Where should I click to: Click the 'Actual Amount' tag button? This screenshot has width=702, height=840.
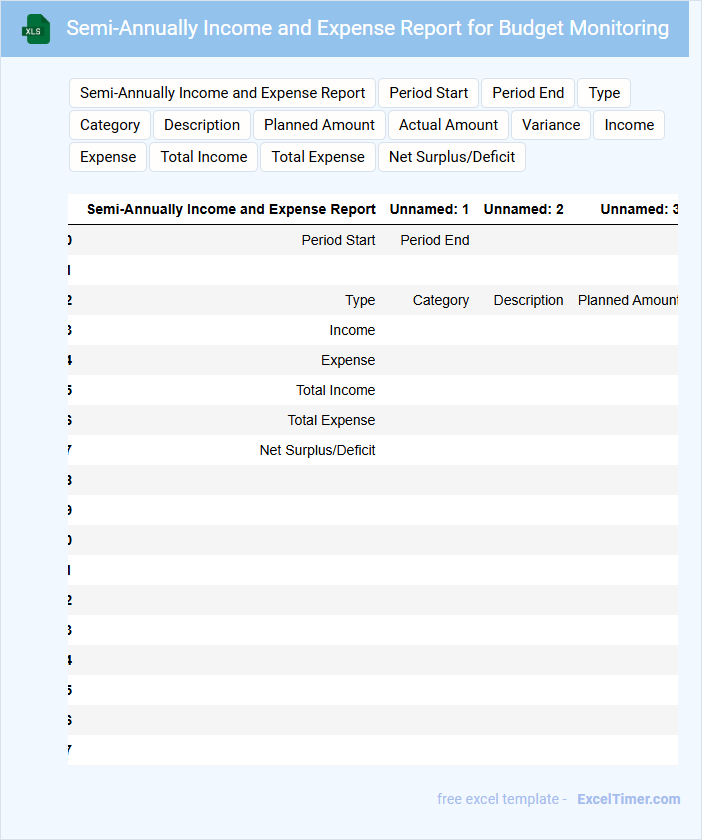(449, 125)
